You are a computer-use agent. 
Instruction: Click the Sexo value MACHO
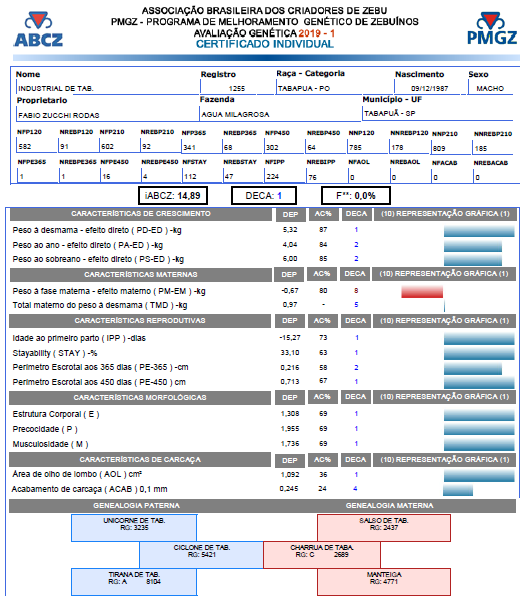490,89
